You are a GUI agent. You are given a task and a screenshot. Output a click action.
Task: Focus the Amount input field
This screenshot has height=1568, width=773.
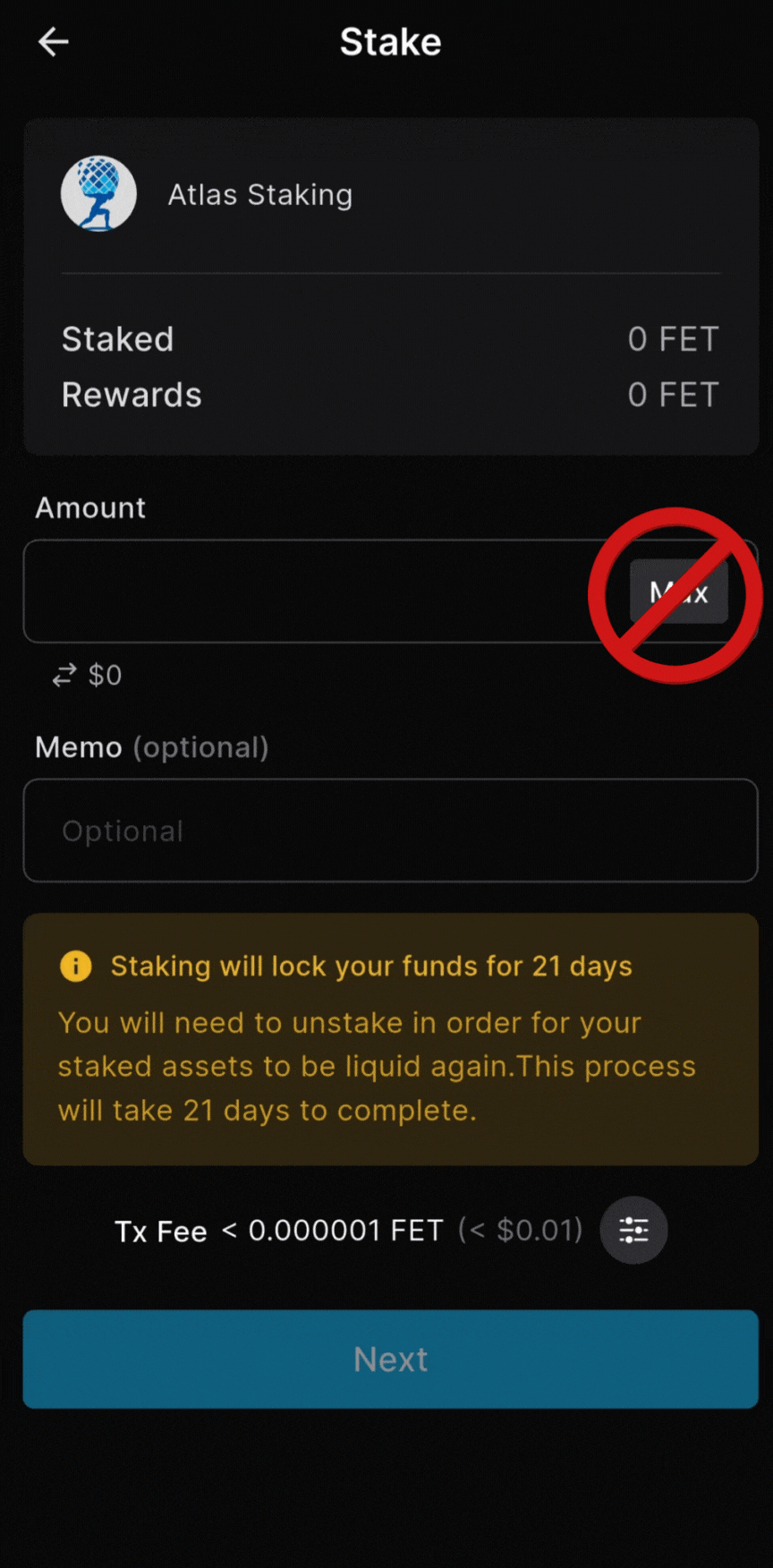point(268,592)
